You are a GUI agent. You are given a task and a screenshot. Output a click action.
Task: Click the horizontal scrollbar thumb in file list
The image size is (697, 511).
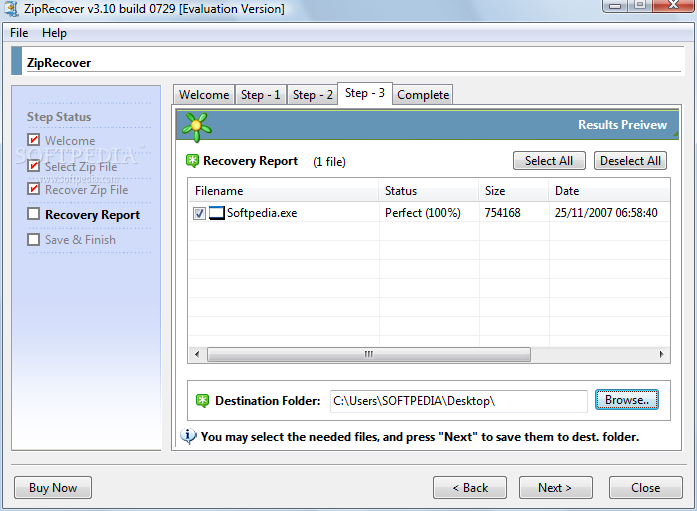pos(369,354)
